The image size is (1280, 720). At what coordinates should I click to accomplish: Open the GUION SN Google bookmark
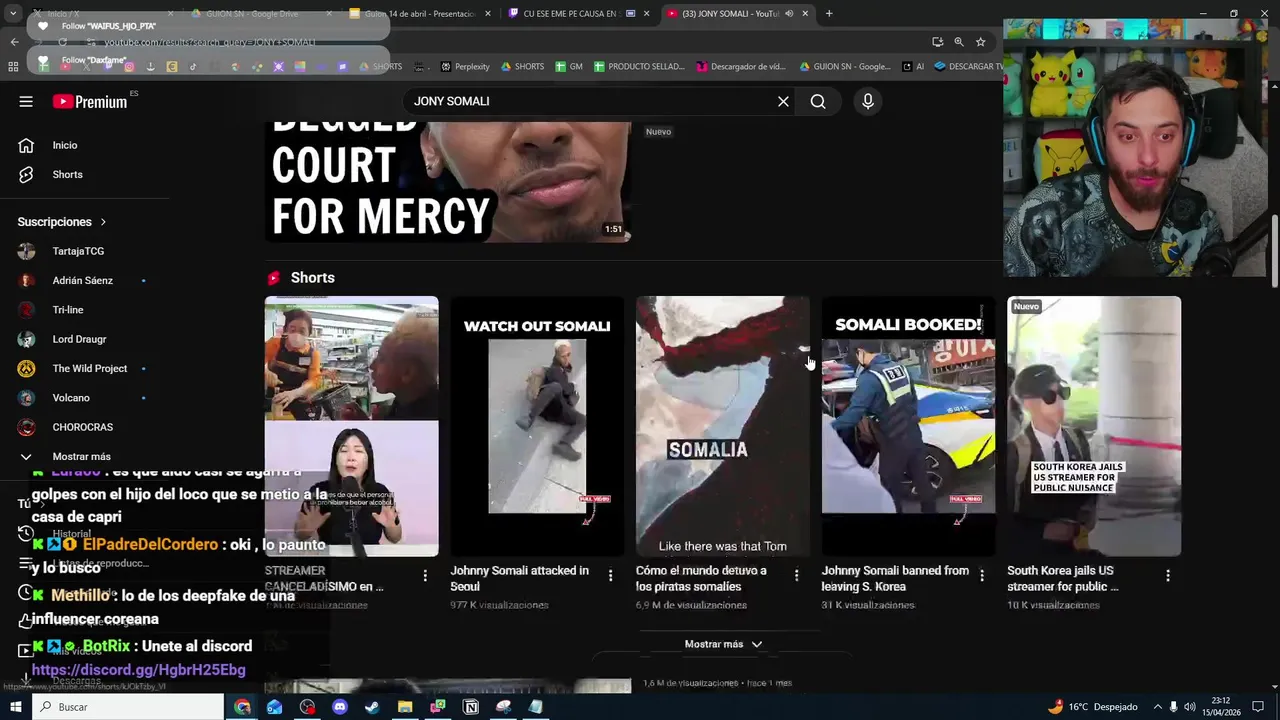point(845,67)
